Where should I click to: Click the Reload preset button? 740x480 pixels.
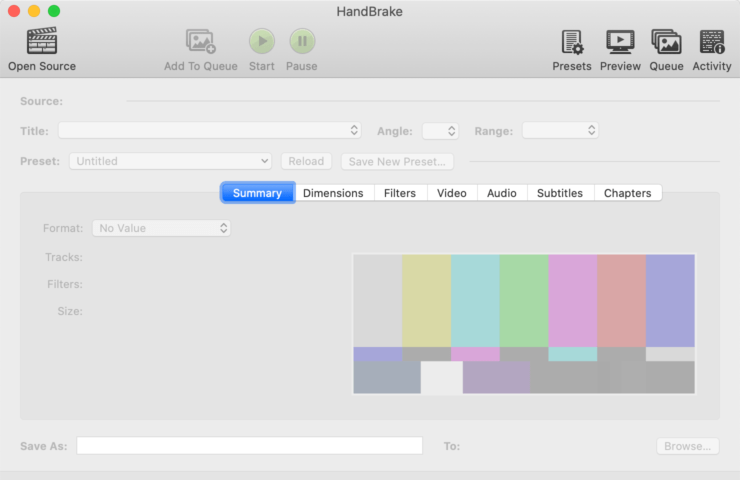point(306,161)
